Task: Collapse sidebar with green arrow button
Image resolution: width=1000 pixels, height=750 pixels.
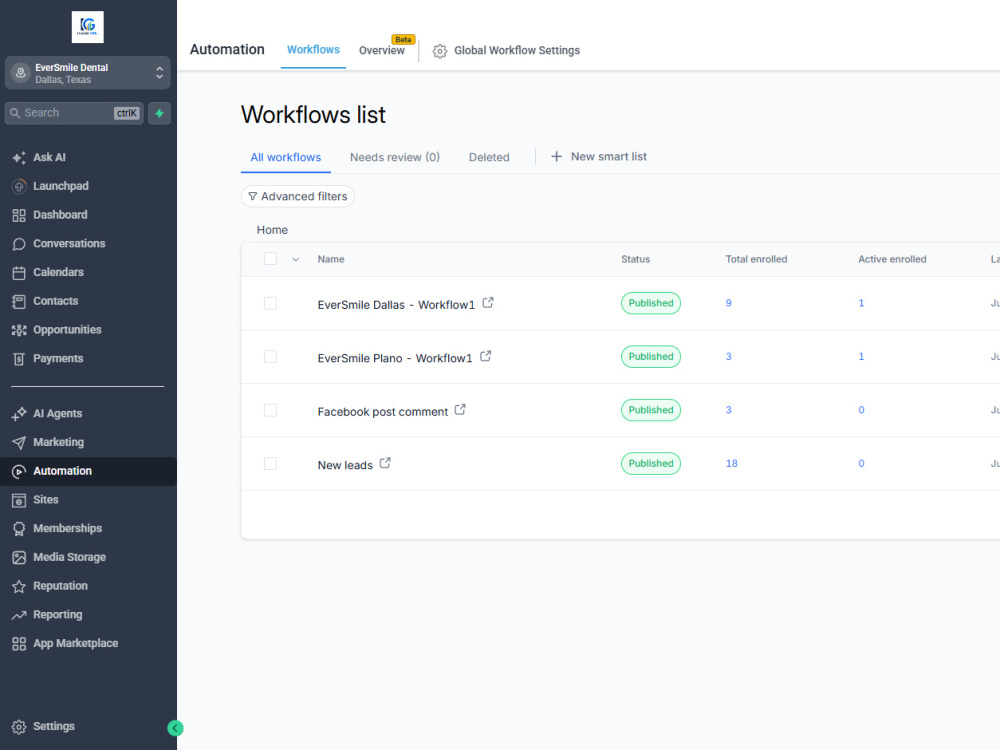Action: click(175, 728)
